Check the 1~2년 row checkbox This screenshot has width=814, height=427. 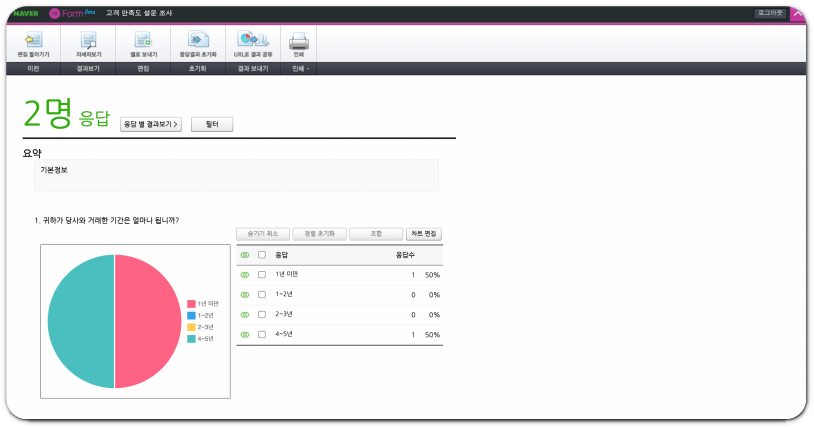(262, 295)
